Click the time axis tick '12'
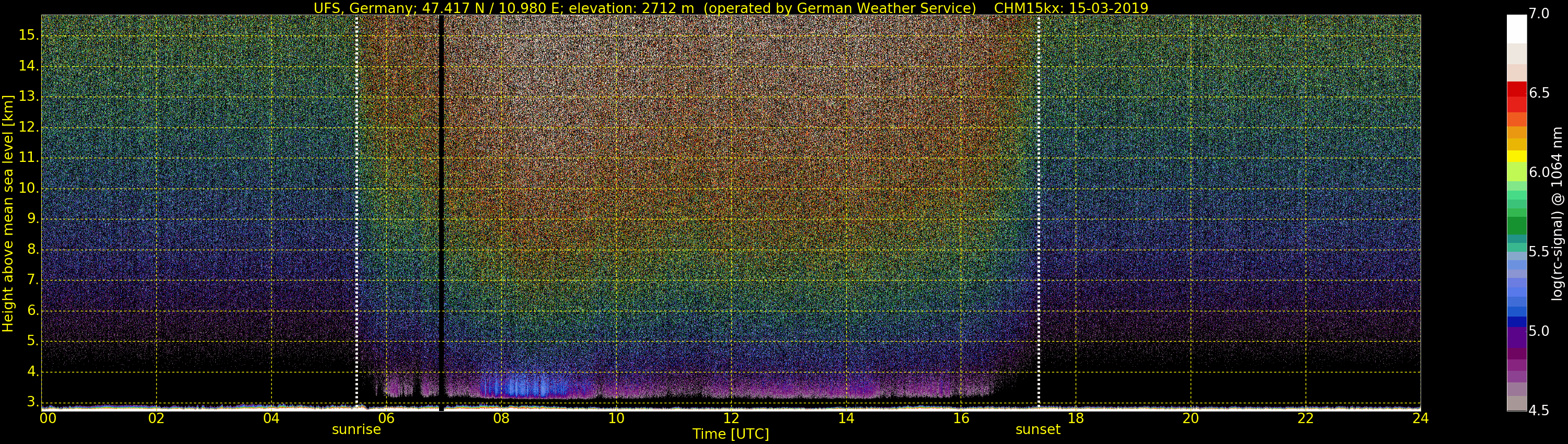 pos(731,418)
